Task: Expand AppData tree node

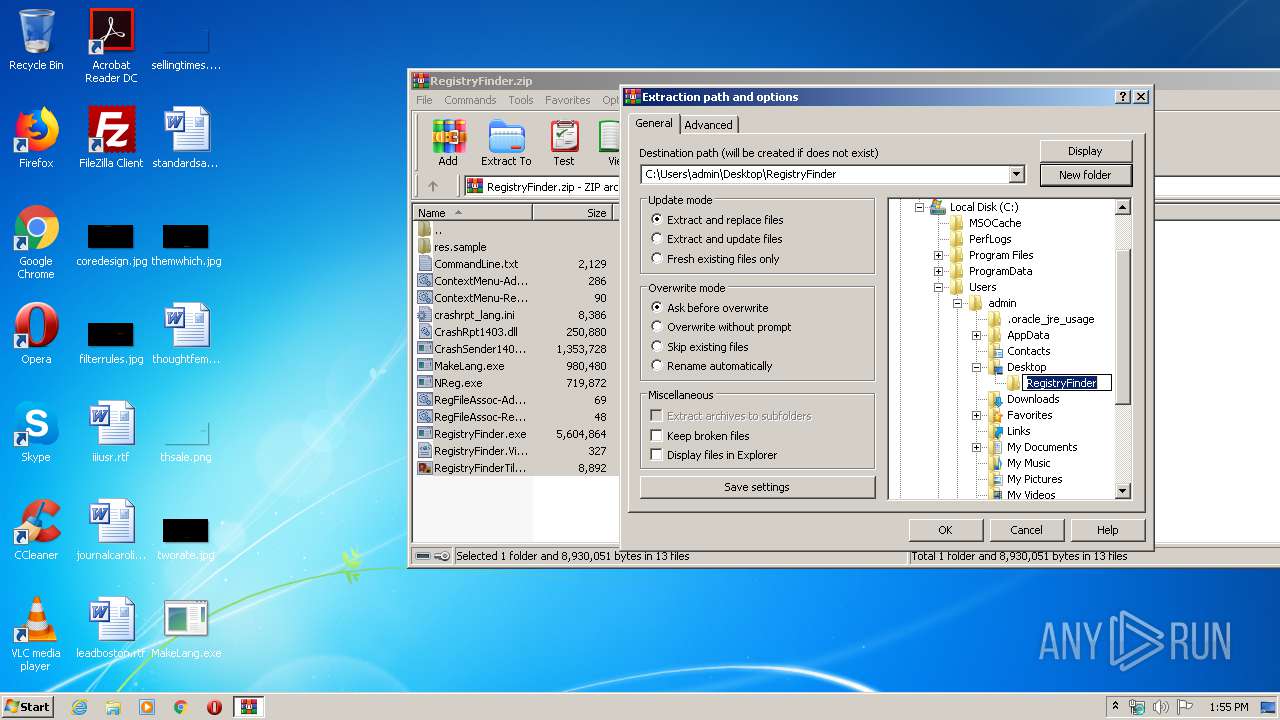Action: (976, 335)
